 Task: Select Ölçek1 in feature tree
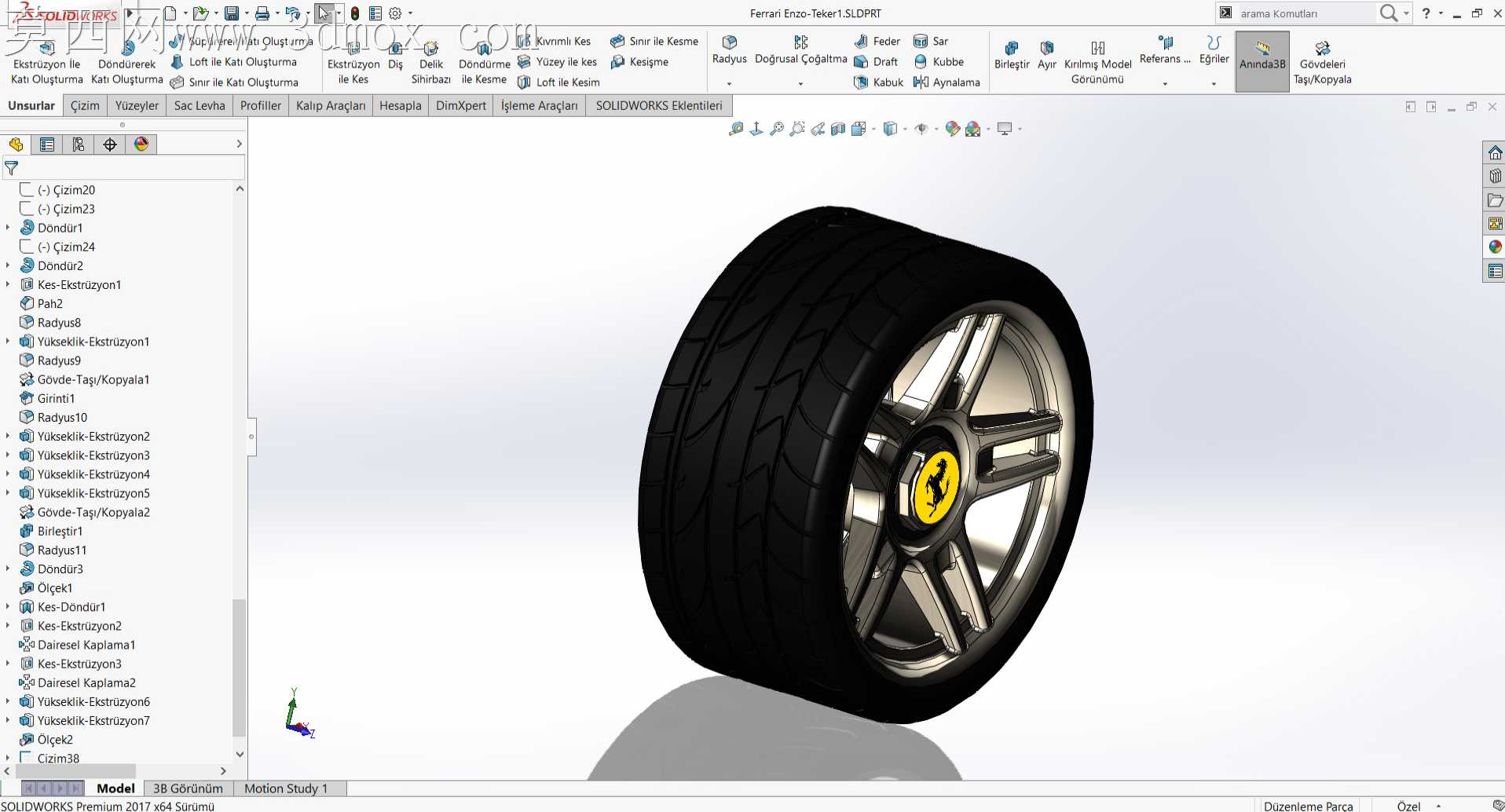46,587
